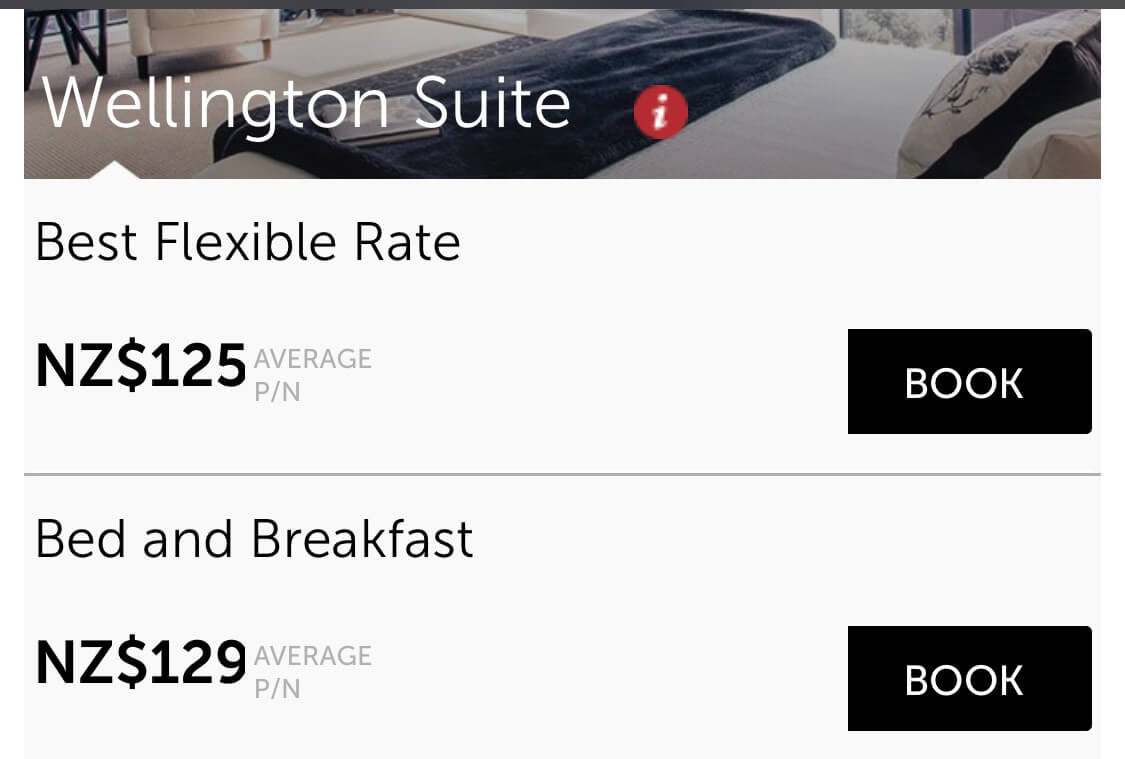This screenshot has width=1125, height=759.
Task: Tap the Wellington Suite title
Action: 306,103
